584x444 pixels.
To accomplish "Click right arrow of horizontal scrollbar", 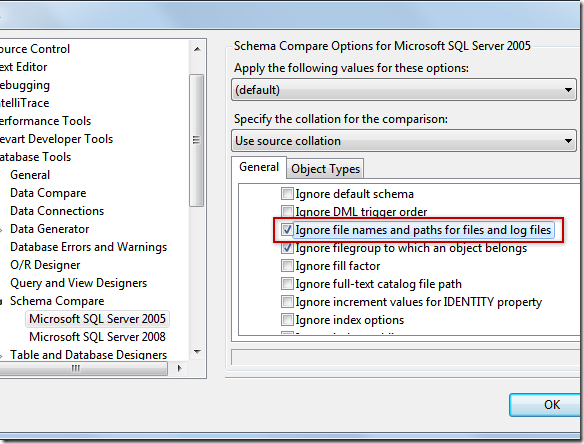I will (x=180, y=368).
